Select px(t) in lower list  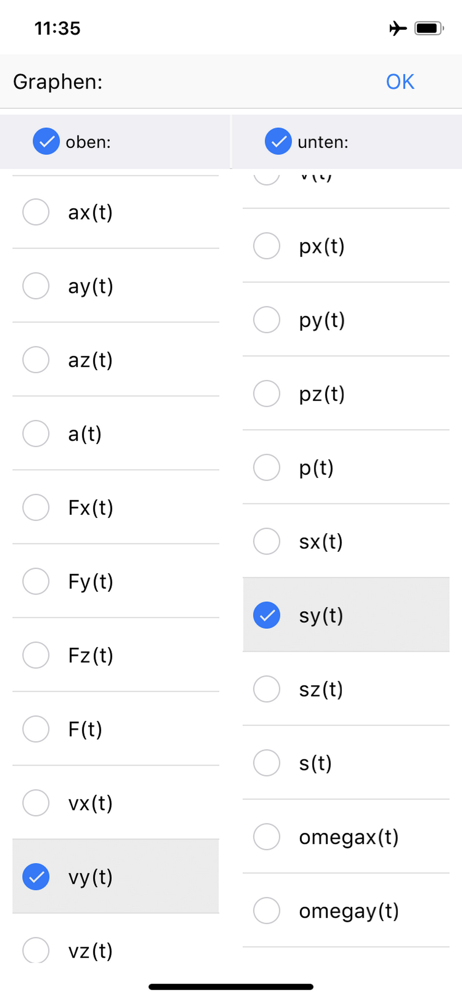coord(346,246)
